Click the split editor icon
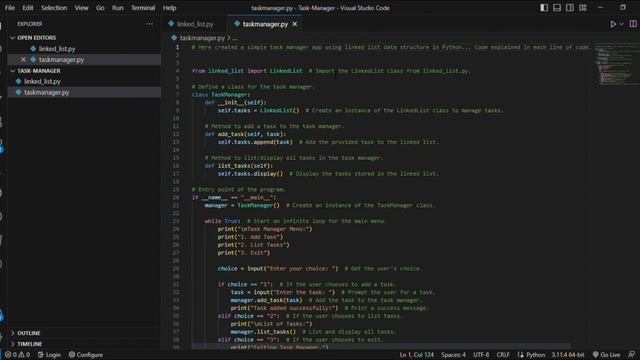The width and height of the screenshot is (640, 360). pos(633,24)
